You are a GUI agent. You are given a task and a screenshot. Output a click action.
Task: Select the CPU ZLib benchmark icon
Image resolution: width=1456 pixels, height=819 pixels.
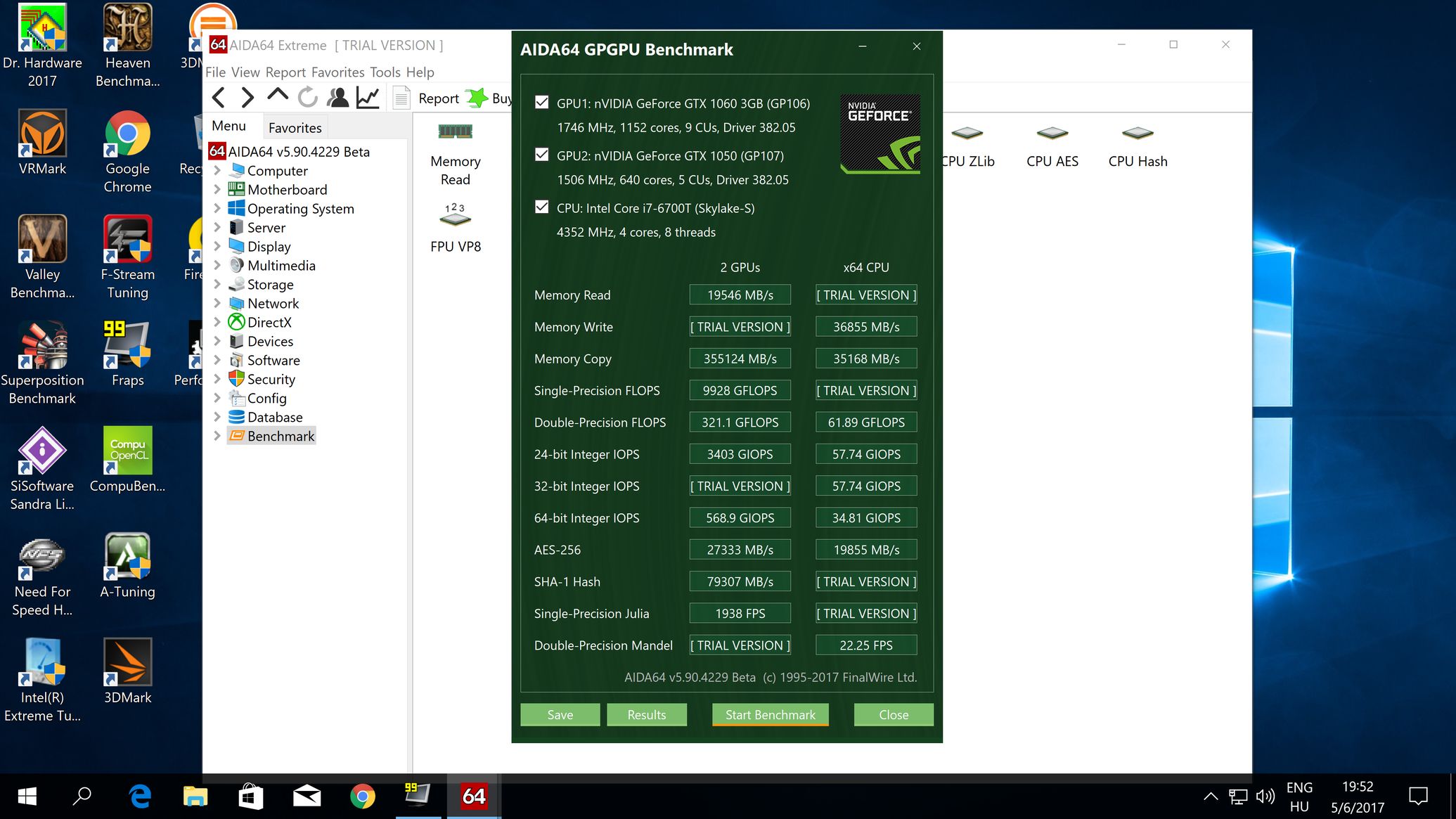(967, 148)
